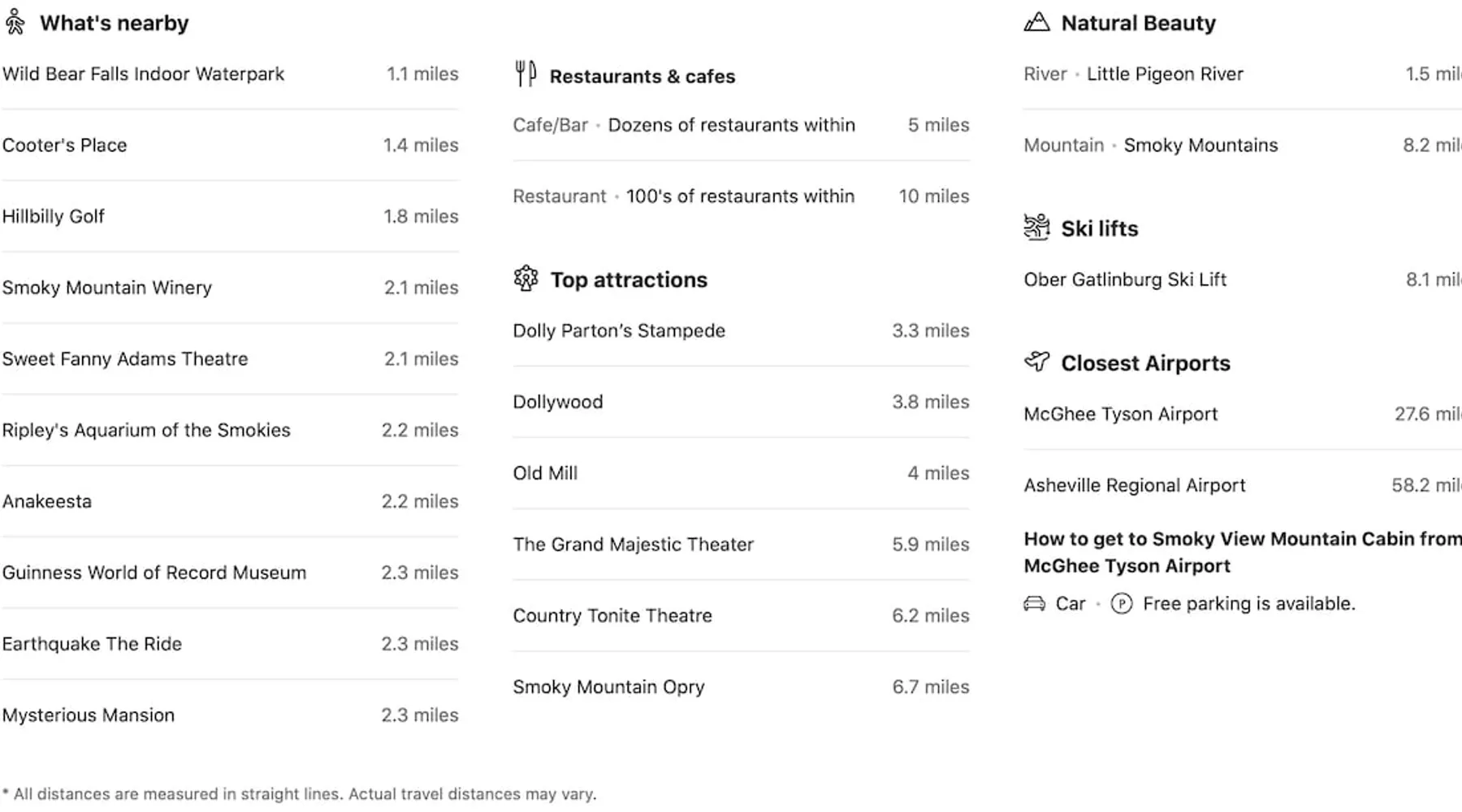
Task: Click the Little Pigeon River entry
Action: pos(1165,74)
